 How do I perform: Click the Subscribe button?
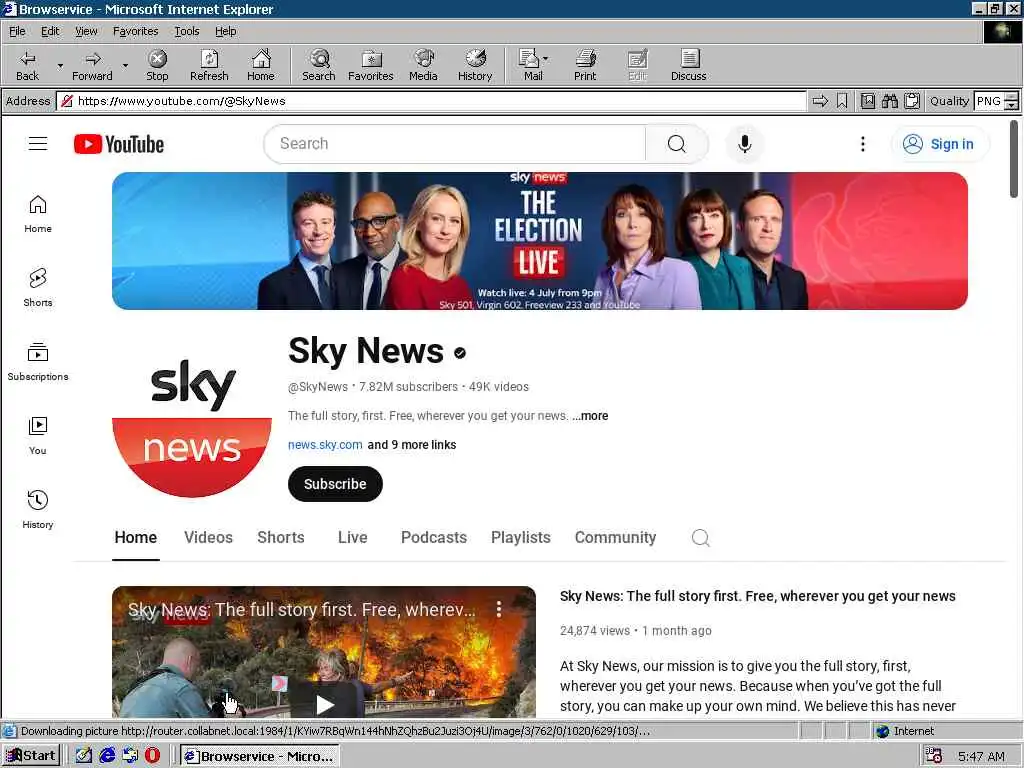pos(335,484)
